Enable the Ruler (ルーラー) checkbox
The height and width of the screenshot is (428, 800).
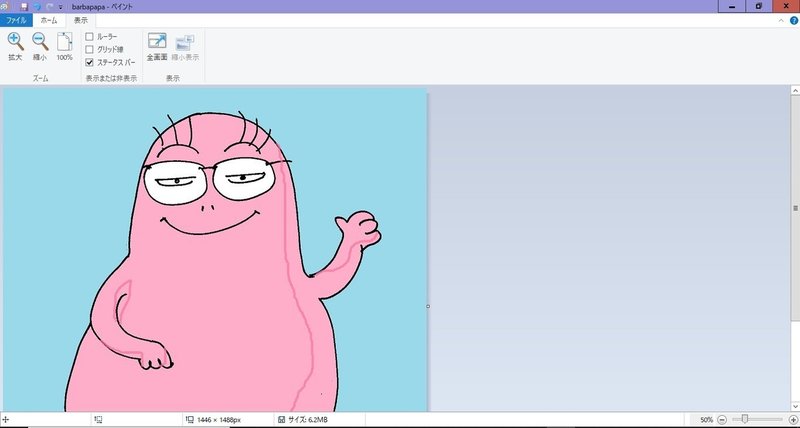click(x=89, y=37)
